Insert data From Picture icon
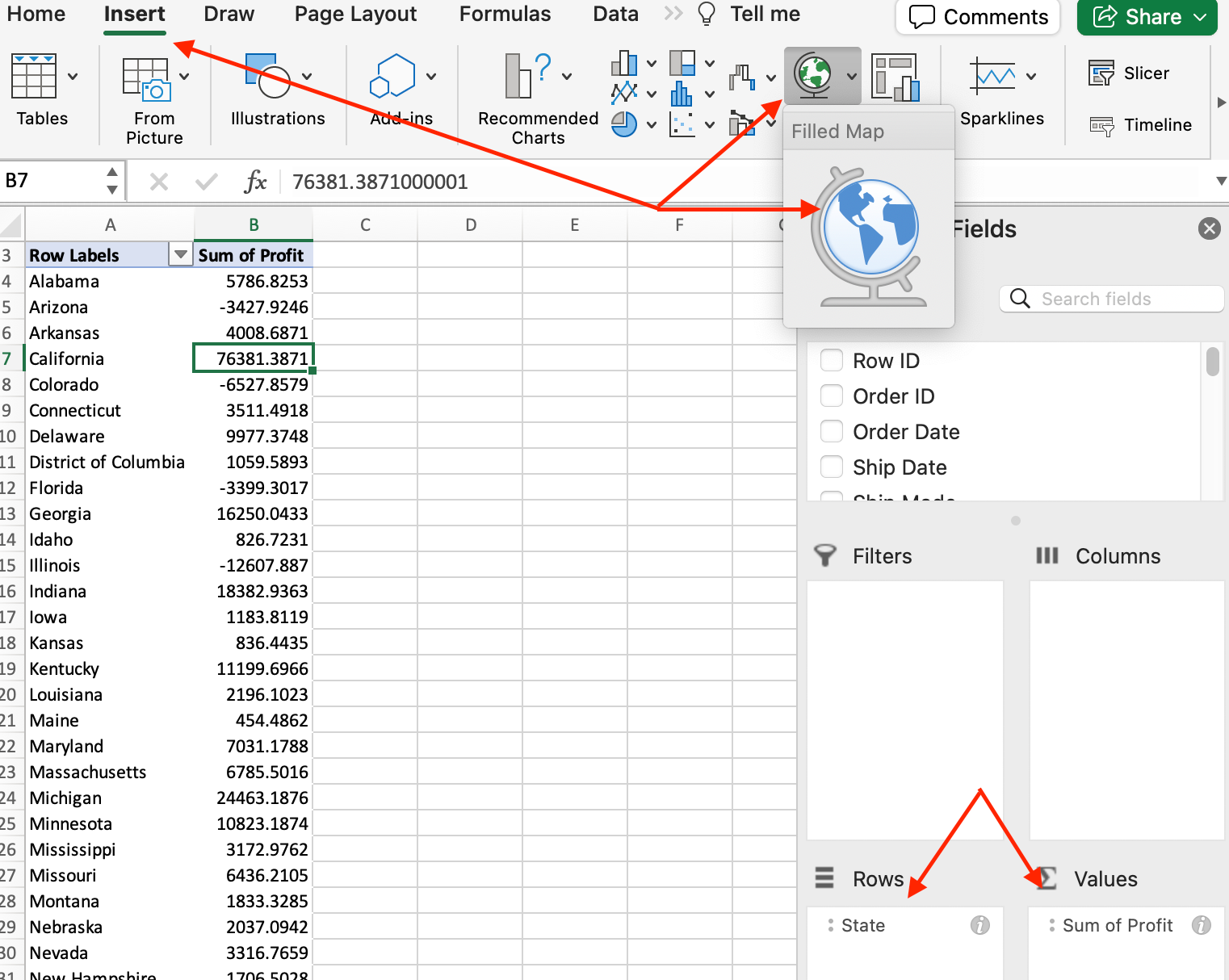 [146, 79]
